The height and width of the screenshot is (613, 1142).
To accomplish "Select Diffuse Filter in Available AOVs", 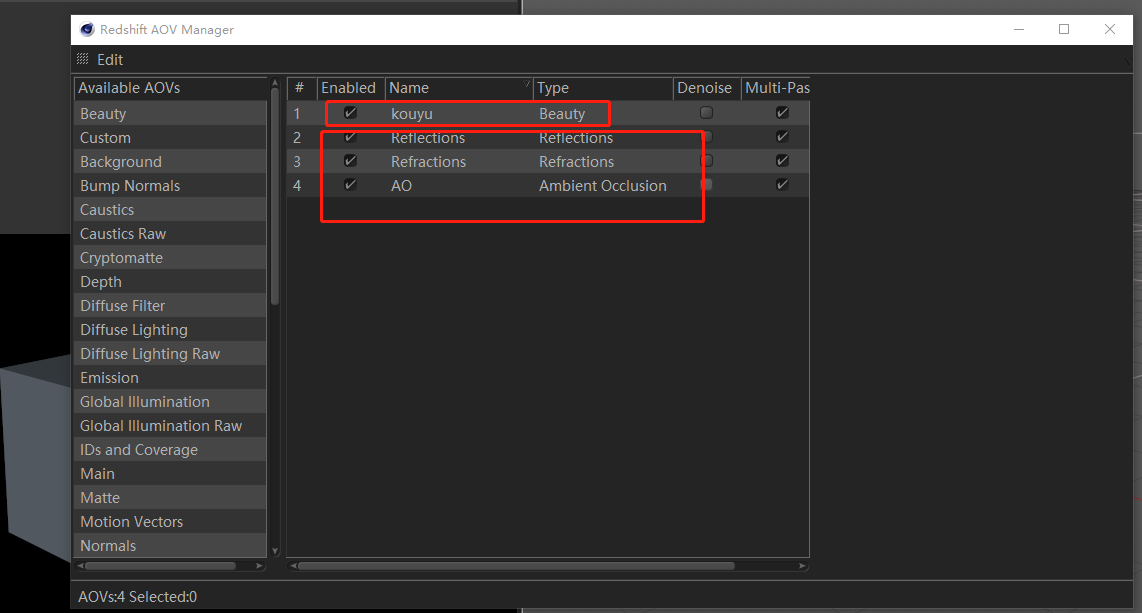I will coord(170,306).
